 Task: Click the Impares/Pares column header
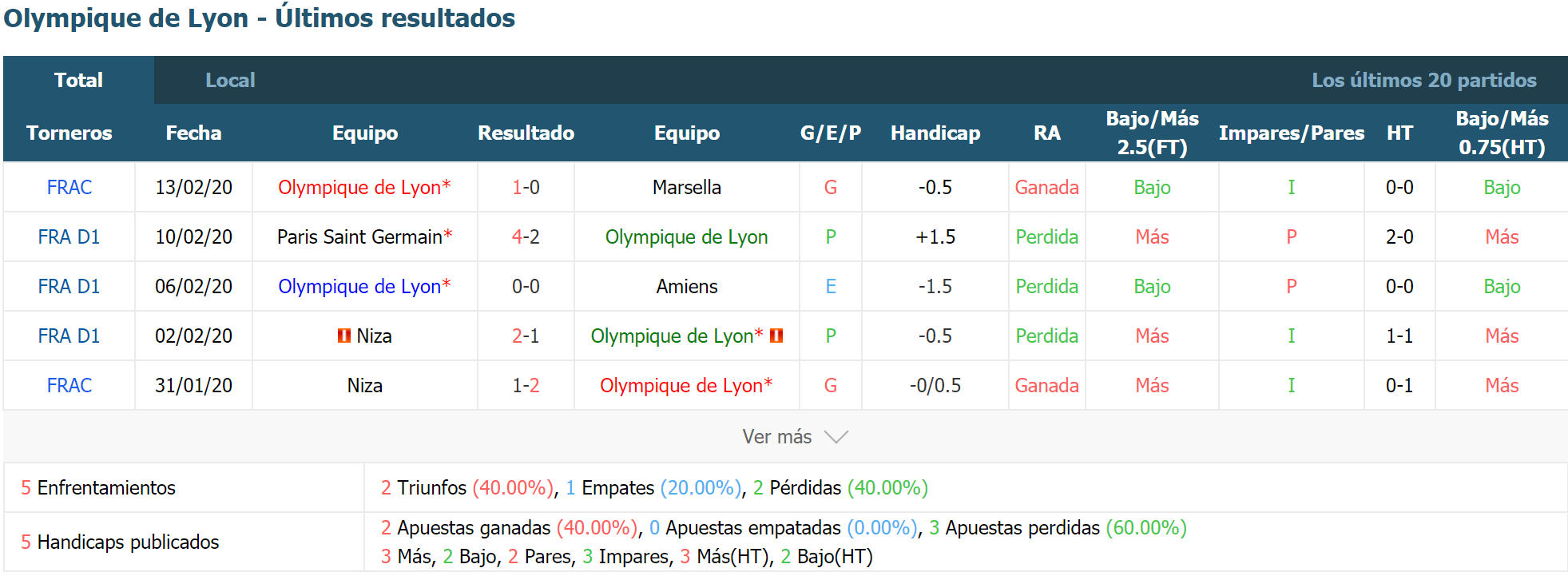coord(1291,133)
